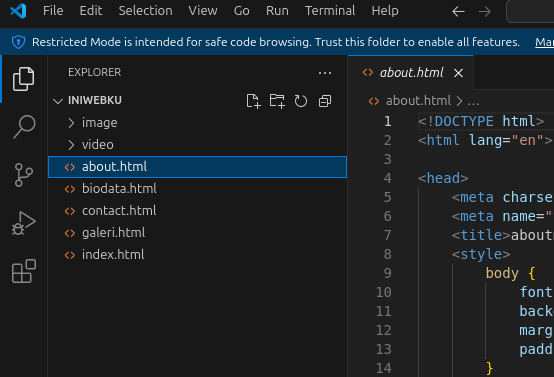Viewport: 554px width, 377px height.
Task: Refresh the Explorer file list
Action: pos(301,101)
